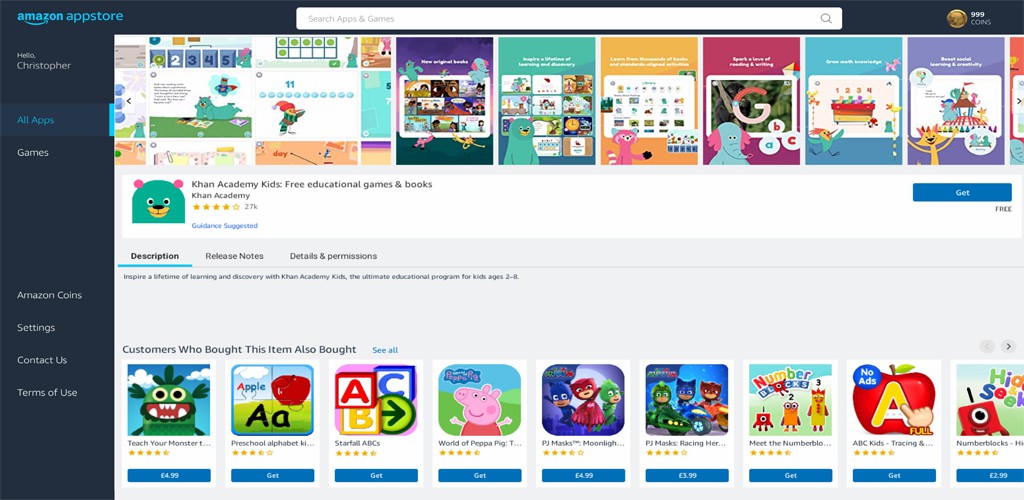Open the Khan Academy Kids app icon
Viewport: 1024px width, 500px height.
coord(158,202)
